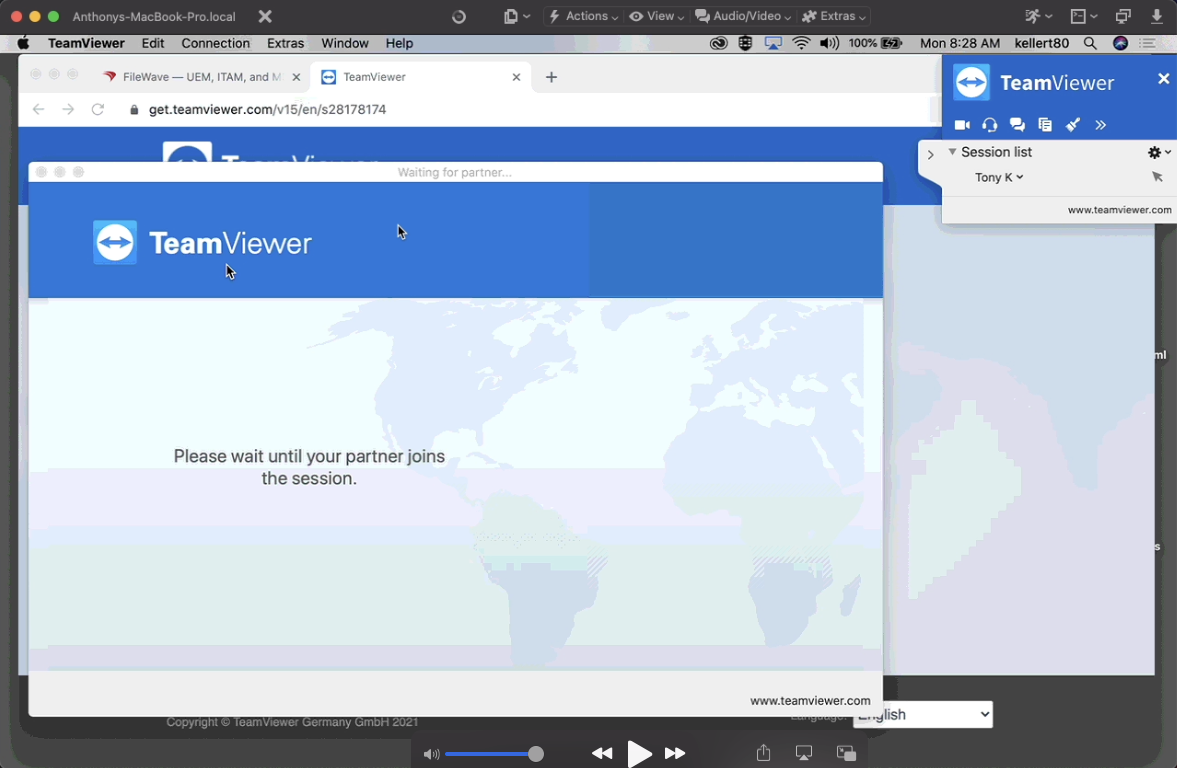Image resolution: width=1177 pixels, height=768 pixels.
Task: Open the kellert80 user menu
Action: [x=1041, y=44]
